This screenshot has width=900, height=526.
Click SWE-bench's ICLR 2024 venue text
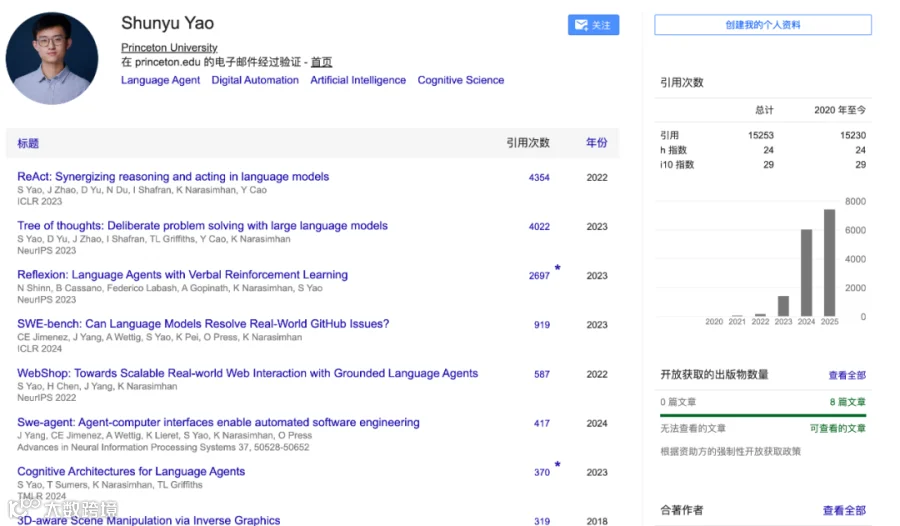click(40, 349)
